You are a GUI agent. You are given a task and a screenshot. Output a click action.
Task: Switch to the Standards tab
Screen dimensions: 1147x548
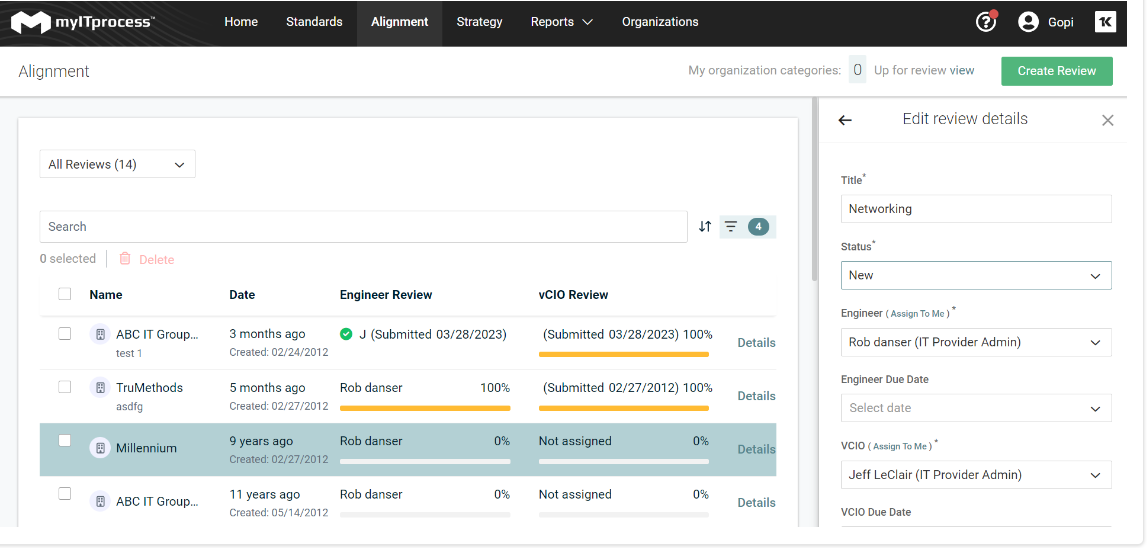(314, 22)
